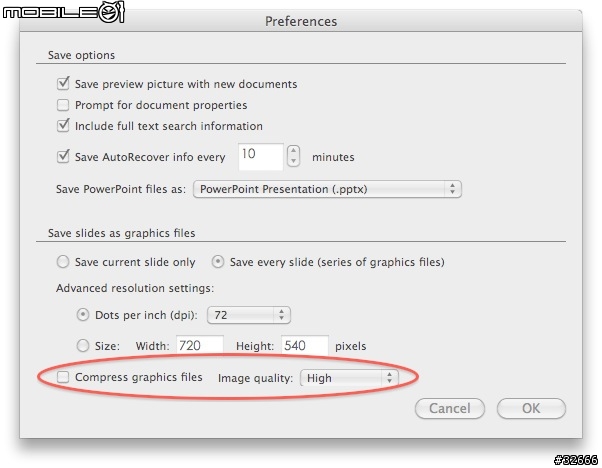
Task: Click the Height field showing 540
Action: coord(305,345)
